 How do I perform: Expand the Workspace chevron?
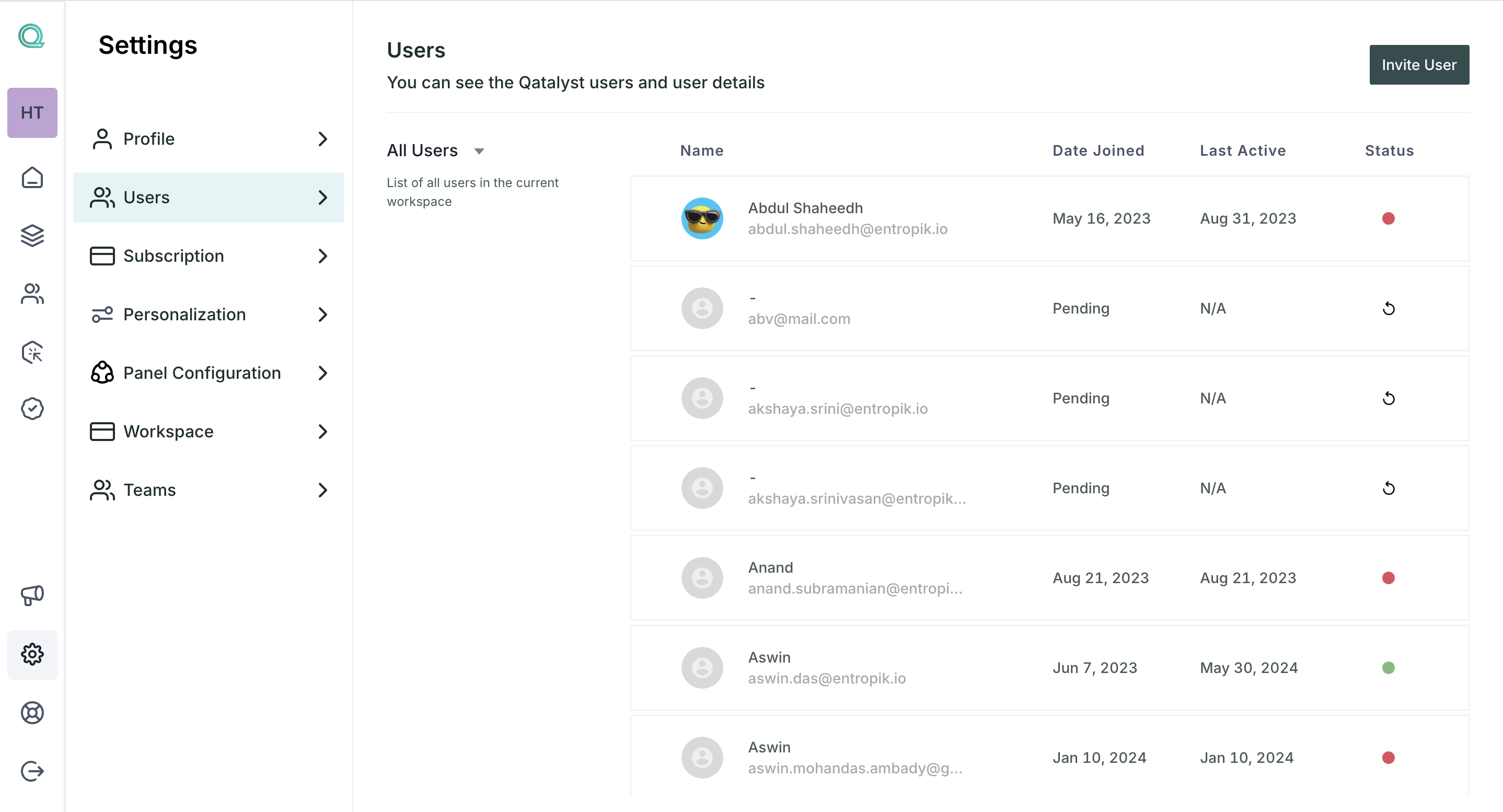[322, 431]
